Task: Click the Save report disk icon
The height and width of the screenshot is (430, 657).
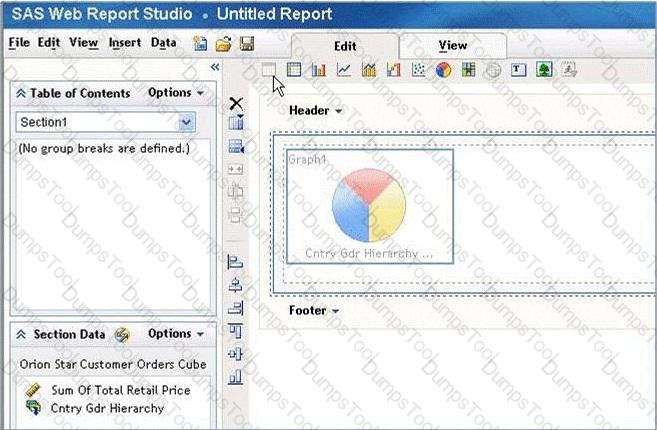Action: point(247,43)
